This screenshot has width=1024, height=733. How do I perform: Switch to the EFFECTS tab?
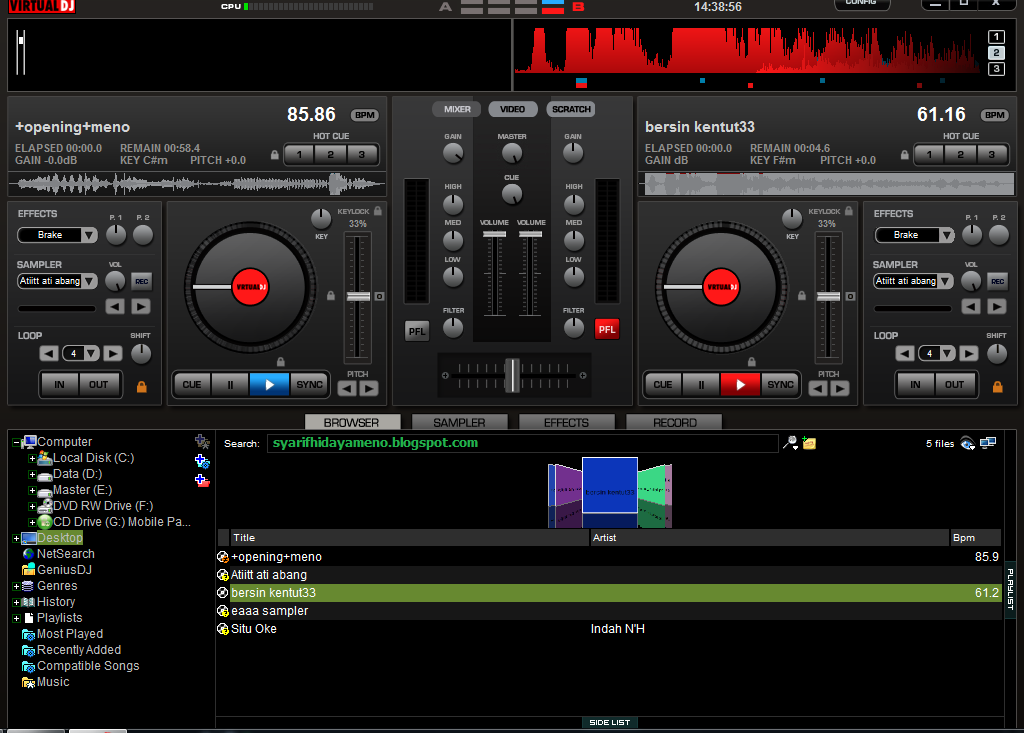pos(566,423)
